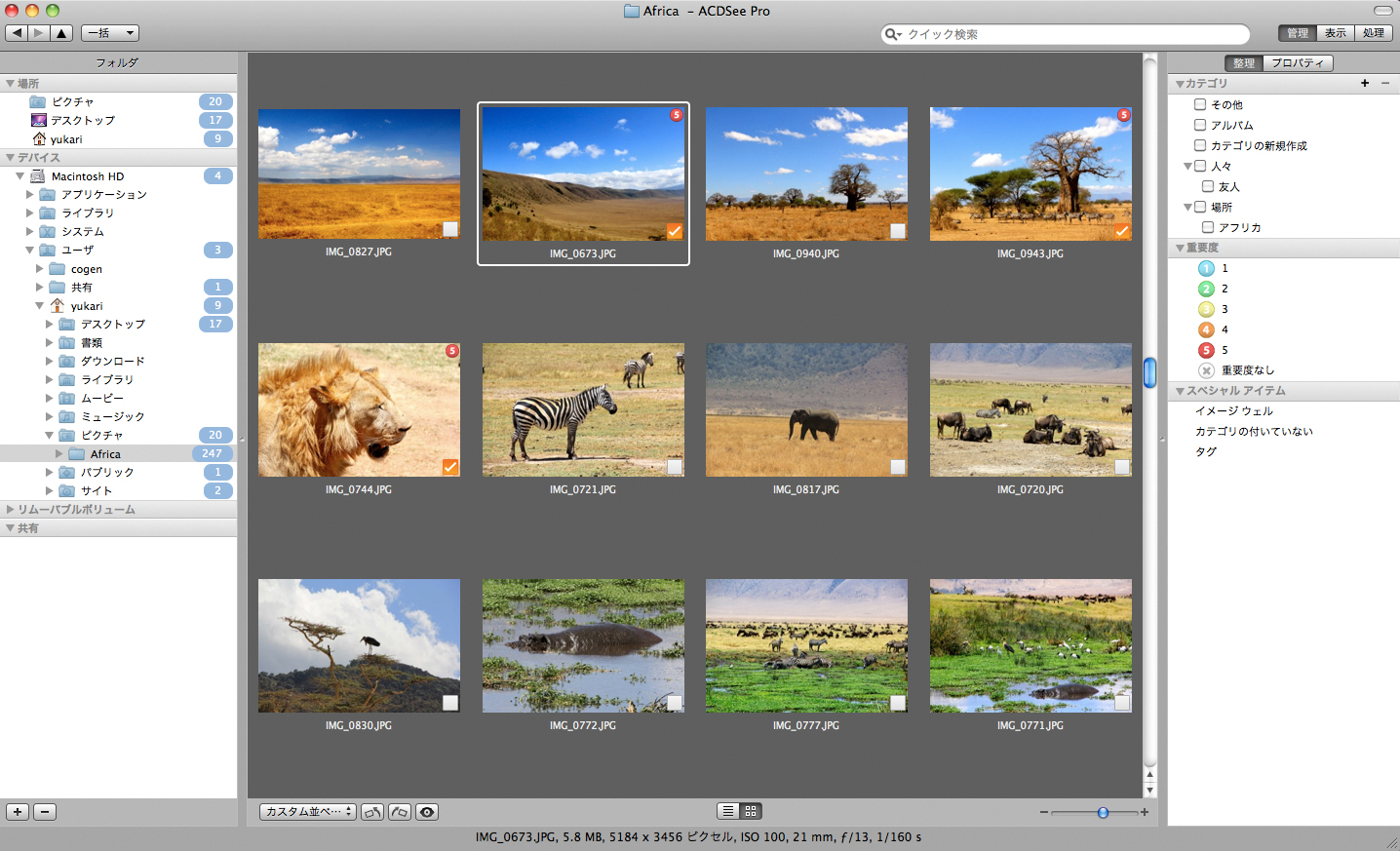Toggle the tag checkbox on IMG_0827.JPG
The image size is (1400, 851).
point(450,229)
